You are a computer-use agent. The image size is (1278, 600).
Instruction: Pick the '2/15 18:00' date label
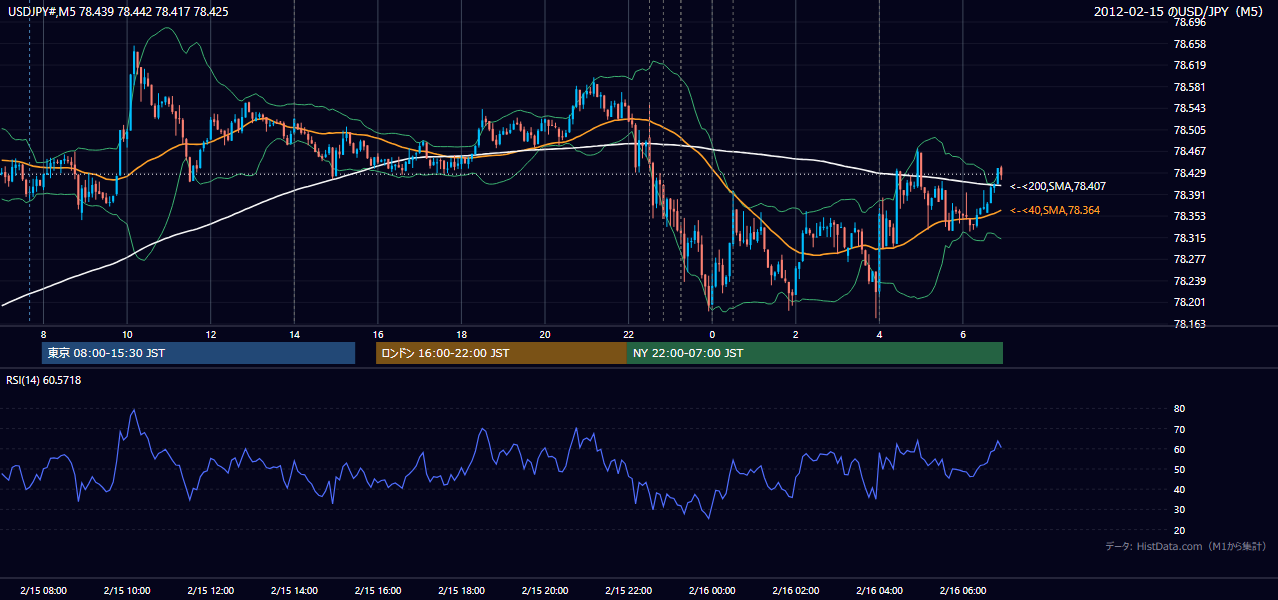pyautogui.click(x=461, y=591)
